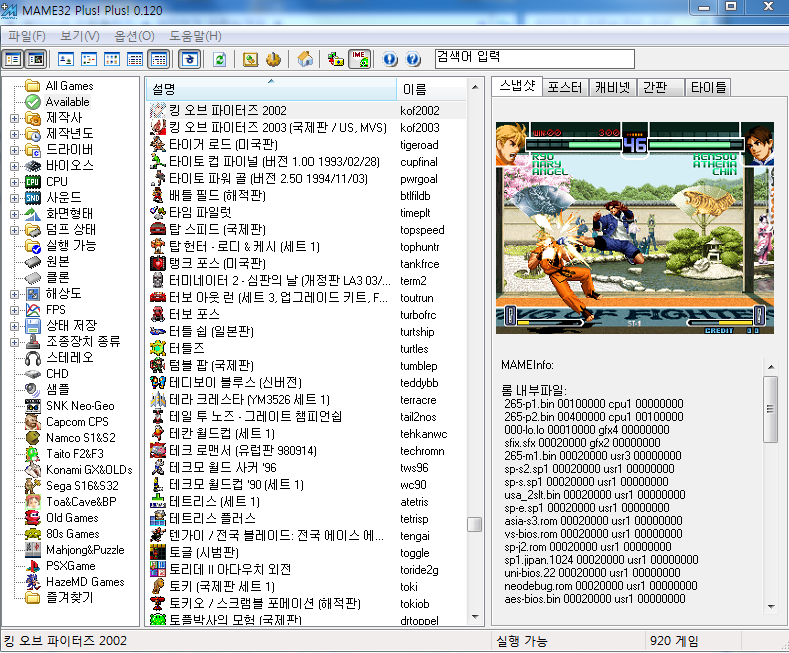This screenshot has width=789, height=653.
Task: Select the 터보 포스 game row
Action: click(307, 315)
